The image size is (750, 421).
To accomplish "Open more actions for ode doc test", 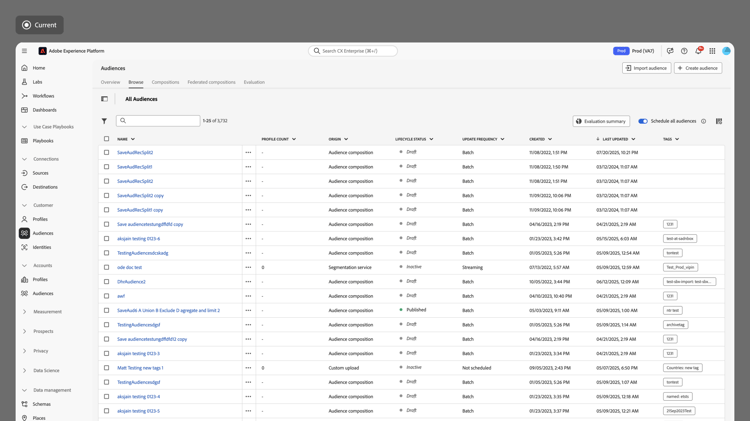I will 248,267.
